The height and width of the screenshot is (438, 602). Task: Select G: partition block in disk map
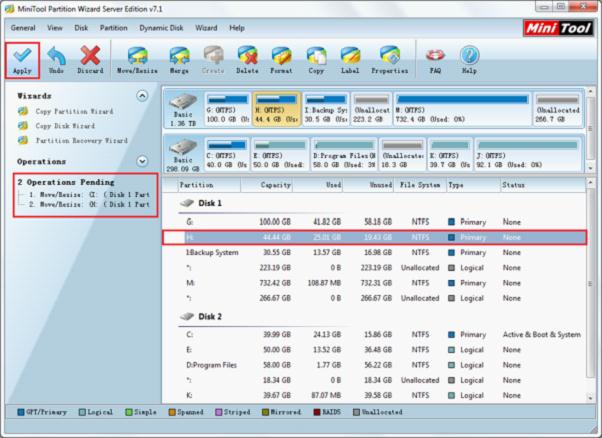227,109
